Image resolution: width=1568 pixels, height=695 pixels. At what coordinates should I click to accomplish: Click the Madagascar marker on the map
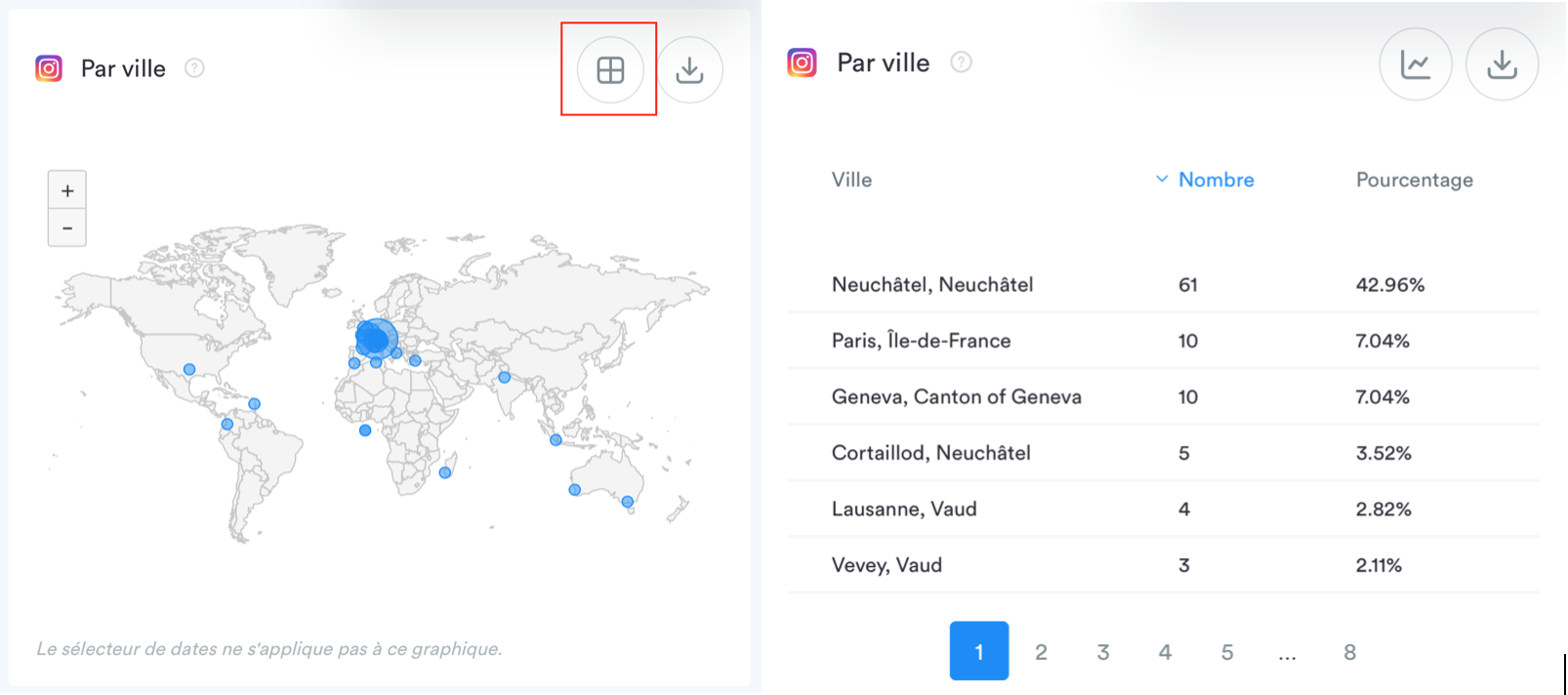point(445,472)
